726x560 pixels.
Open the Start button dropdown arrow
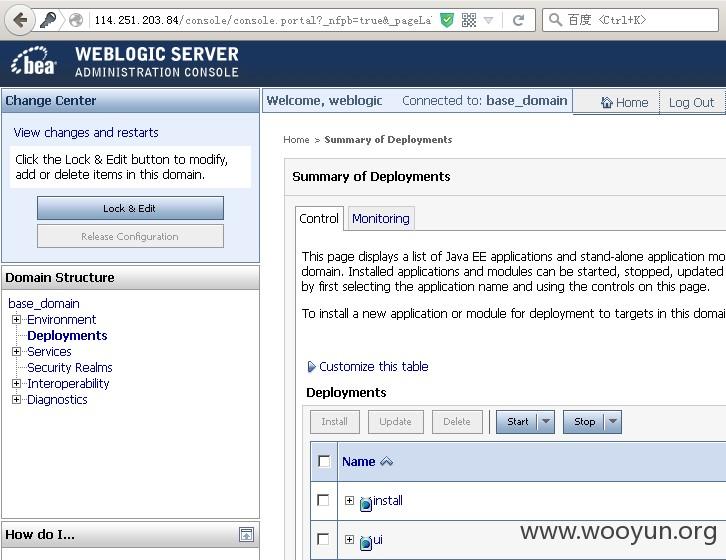click(546, 422)
